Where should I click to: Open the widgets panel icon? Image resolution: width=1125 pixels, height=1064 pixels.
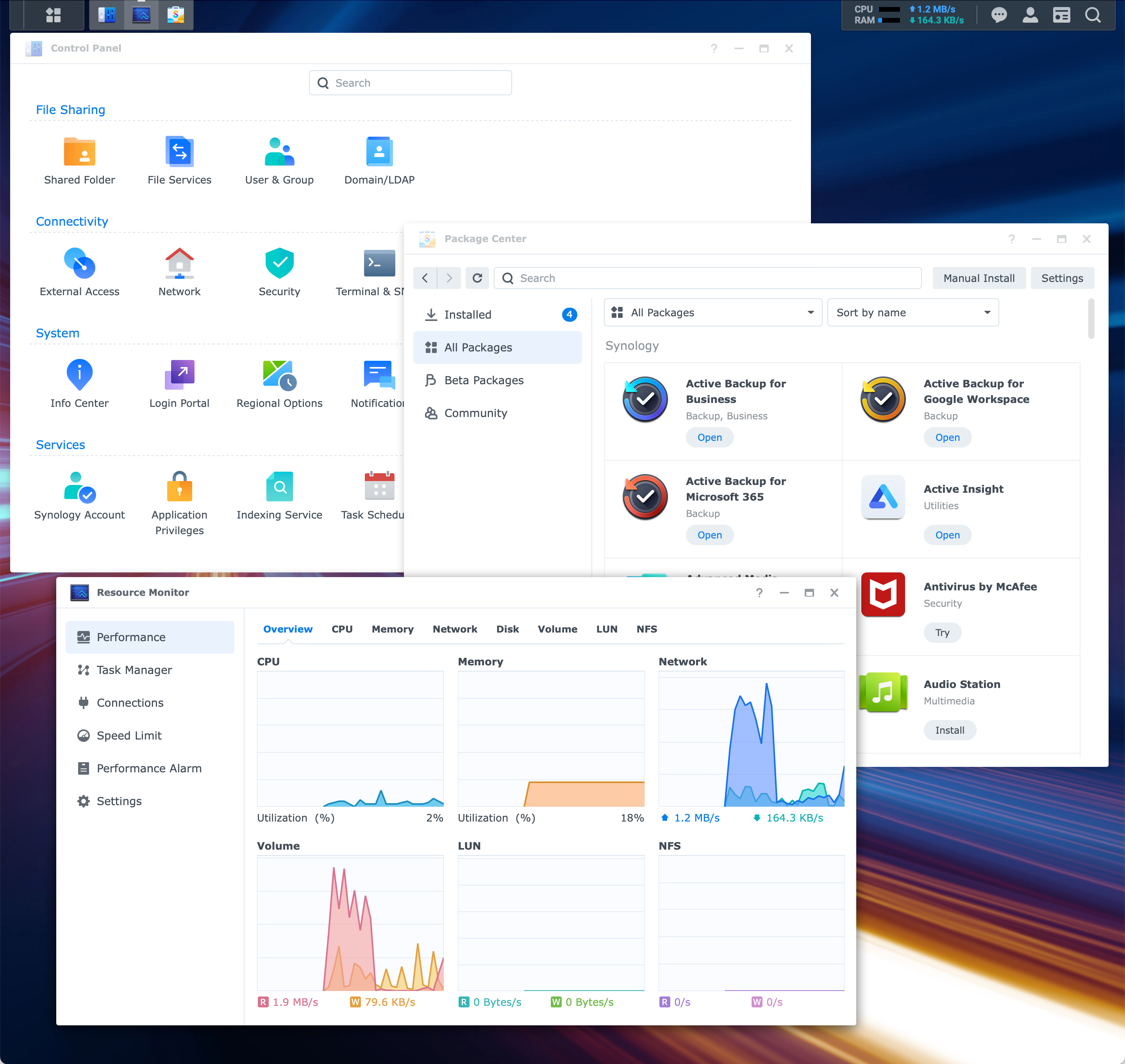click(1061, 15)
